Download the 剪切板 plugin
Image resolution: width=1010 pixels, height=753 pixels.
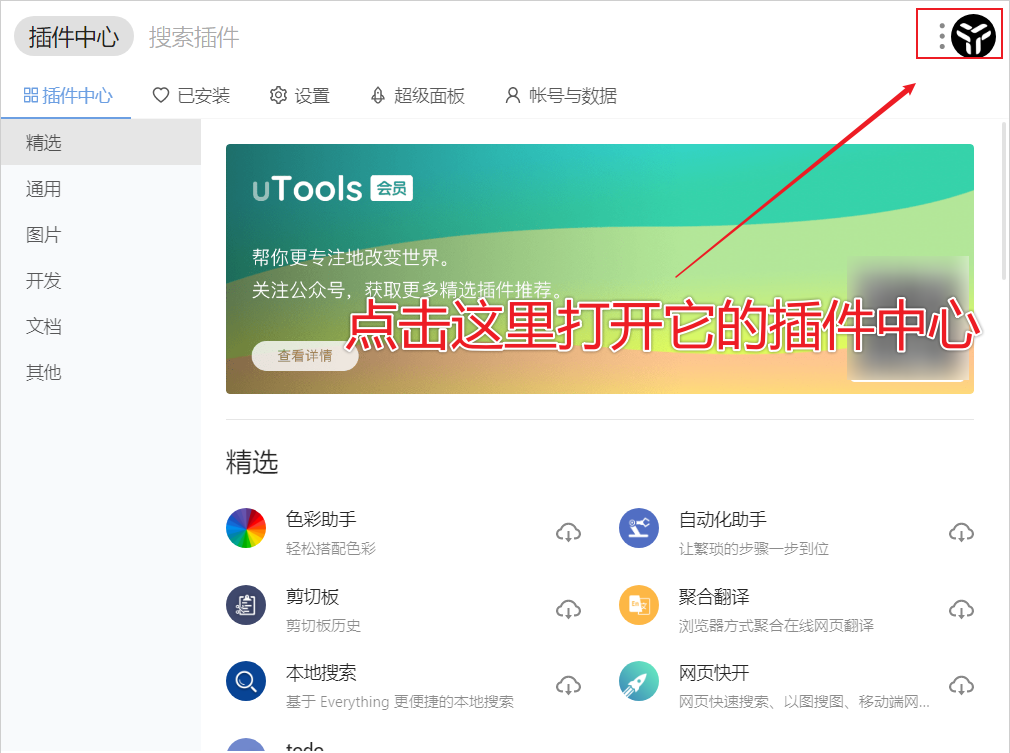pos(568,609)
